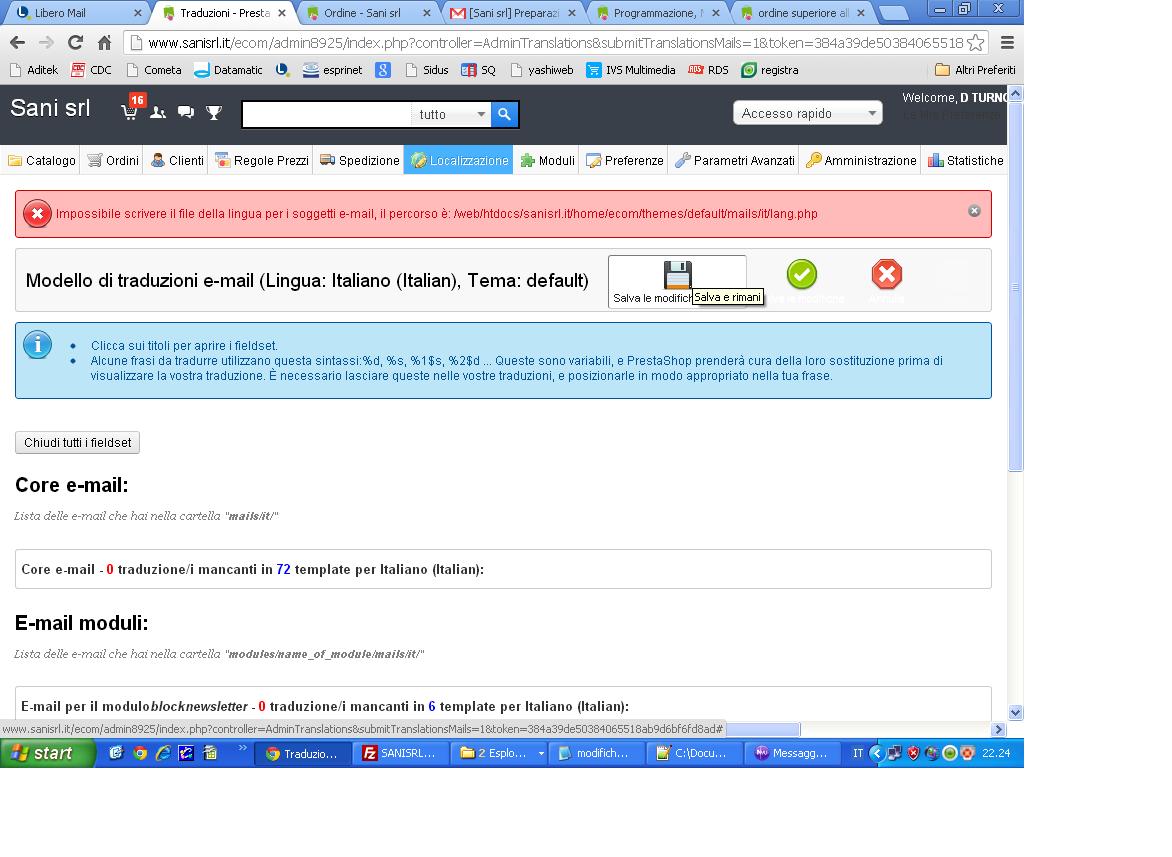Click the trophy icon in the header
Viewport: 1172px width, 857px height.
(x=214, y=113)
